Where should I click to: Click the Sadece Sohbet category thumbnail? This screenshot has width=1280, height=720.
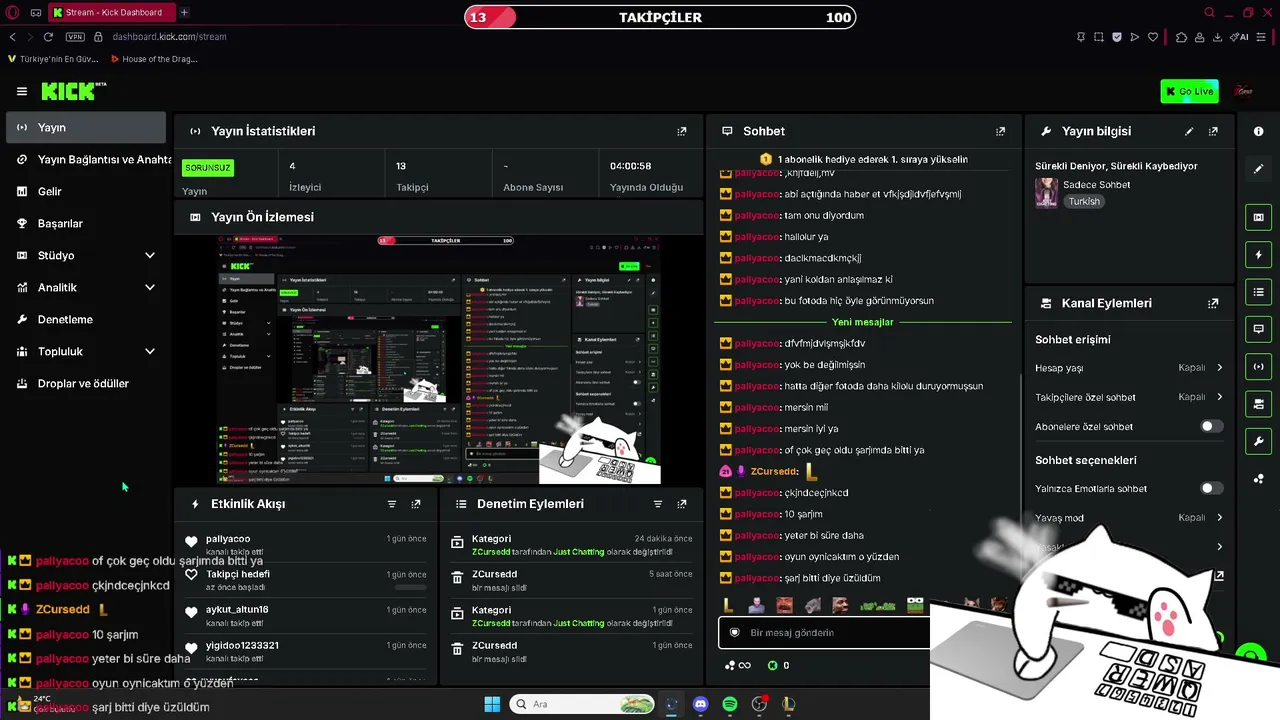click(x=1046, y=193)
